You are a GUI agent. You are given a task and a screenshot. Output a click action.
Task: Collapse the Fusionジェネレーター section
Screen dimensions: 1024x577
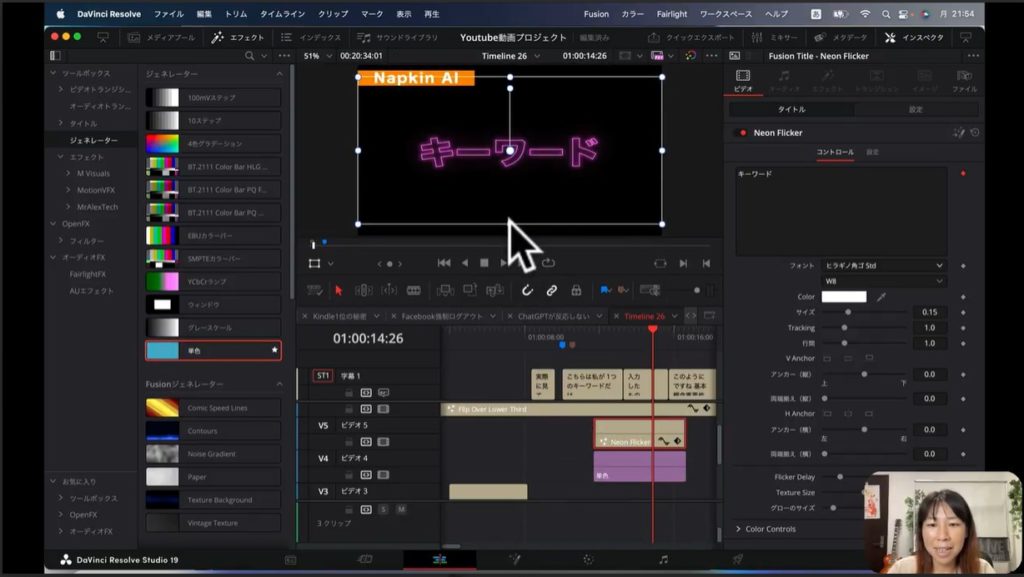tap(279, 384)
